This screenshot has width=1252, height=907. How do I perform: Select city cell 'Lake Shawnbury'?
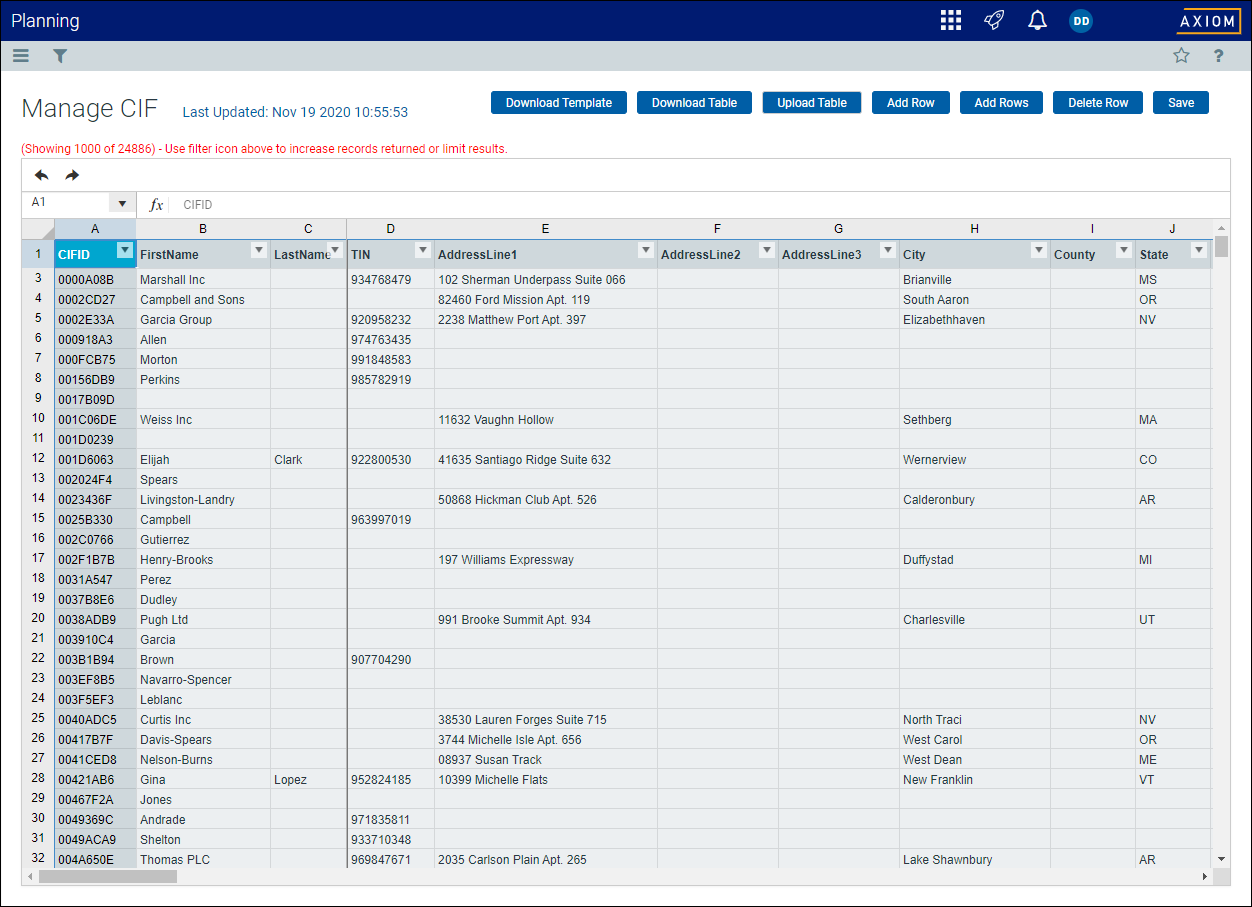[975, 859]
